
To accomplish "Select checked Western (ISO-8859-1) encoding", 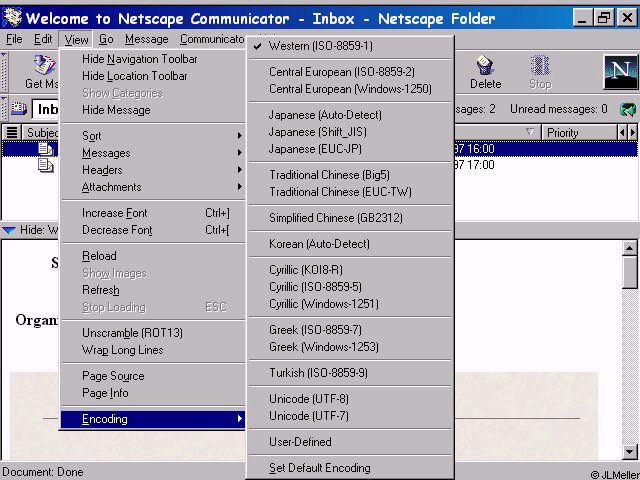I will pos(351,46).
